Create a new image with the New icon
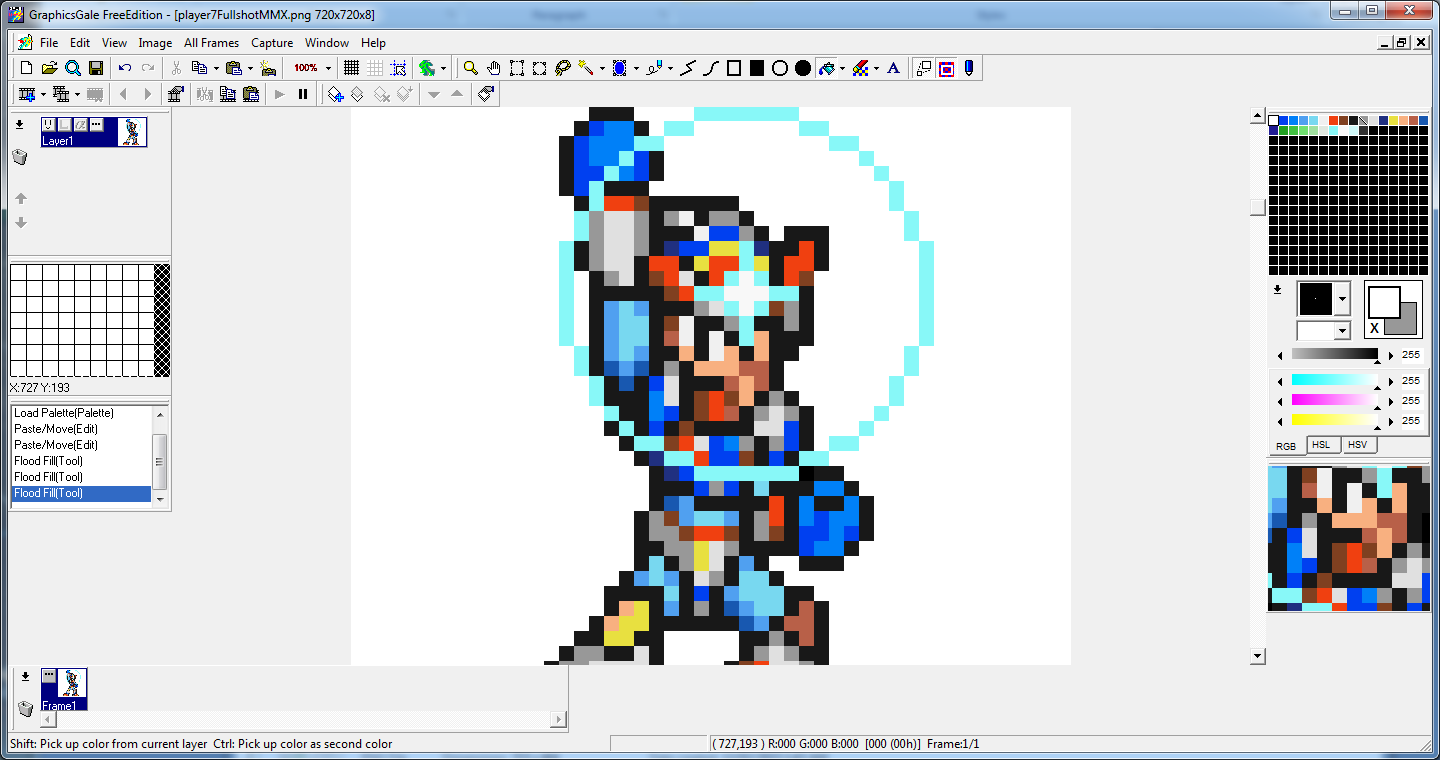This screenshot has width=1440, height=760. click(x=27, y=68)
